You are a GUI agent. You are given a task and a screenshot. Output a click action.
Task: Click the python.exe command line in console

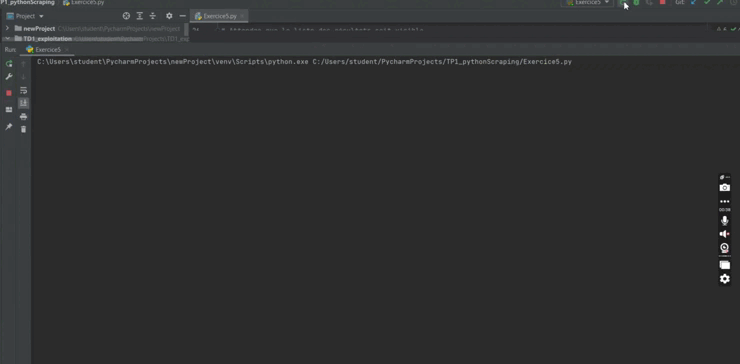click(x=304, y=62)
